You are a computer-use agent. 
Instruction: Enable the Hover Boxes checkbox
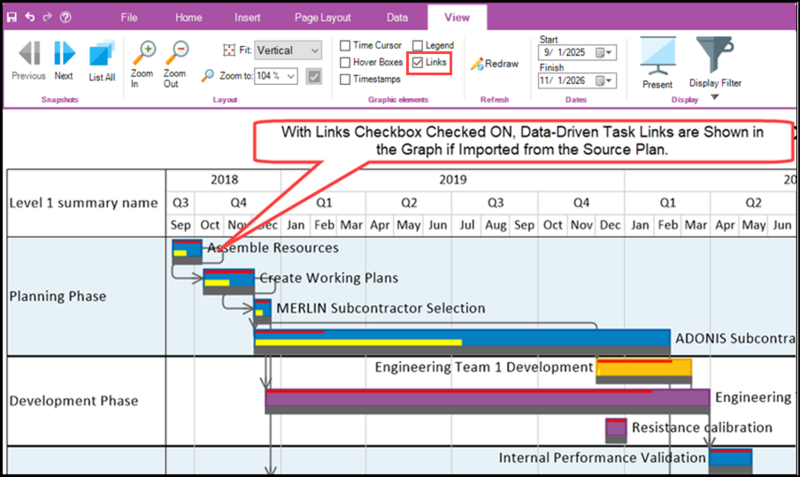point(345,62)
